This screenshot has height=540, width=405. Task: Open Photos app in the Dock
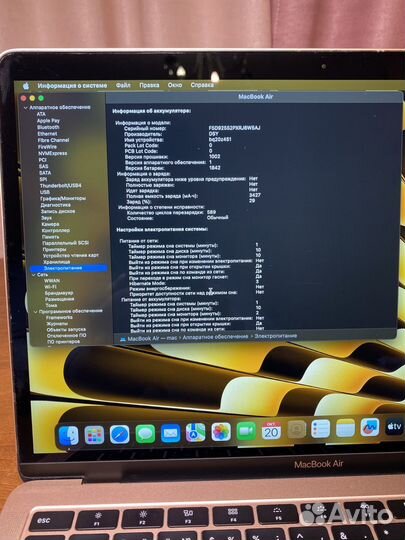(x=221, y=432)
